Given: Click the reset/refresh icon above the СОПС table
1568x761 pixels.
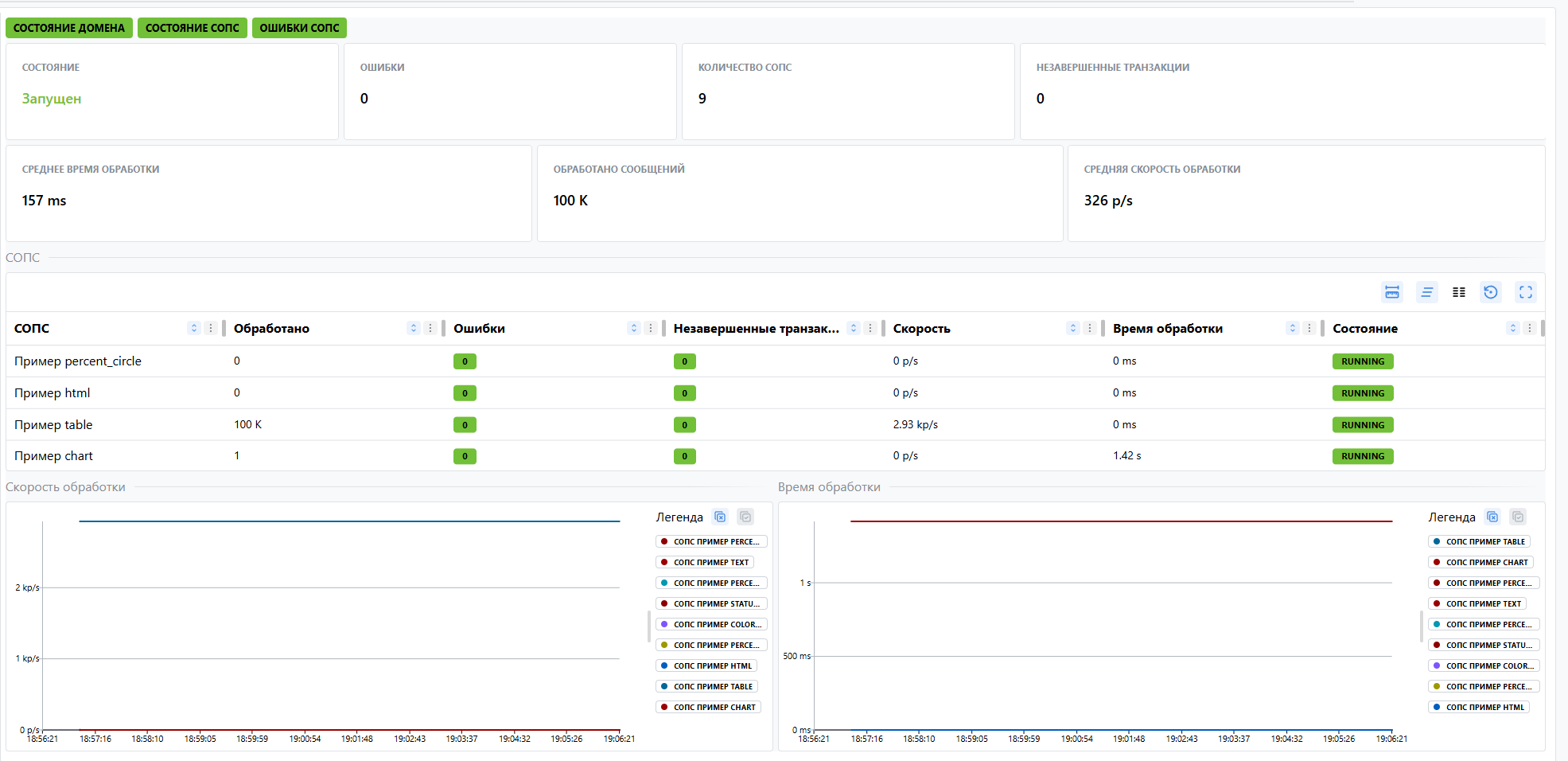Looking at the screenshot, I should 1490,292.
